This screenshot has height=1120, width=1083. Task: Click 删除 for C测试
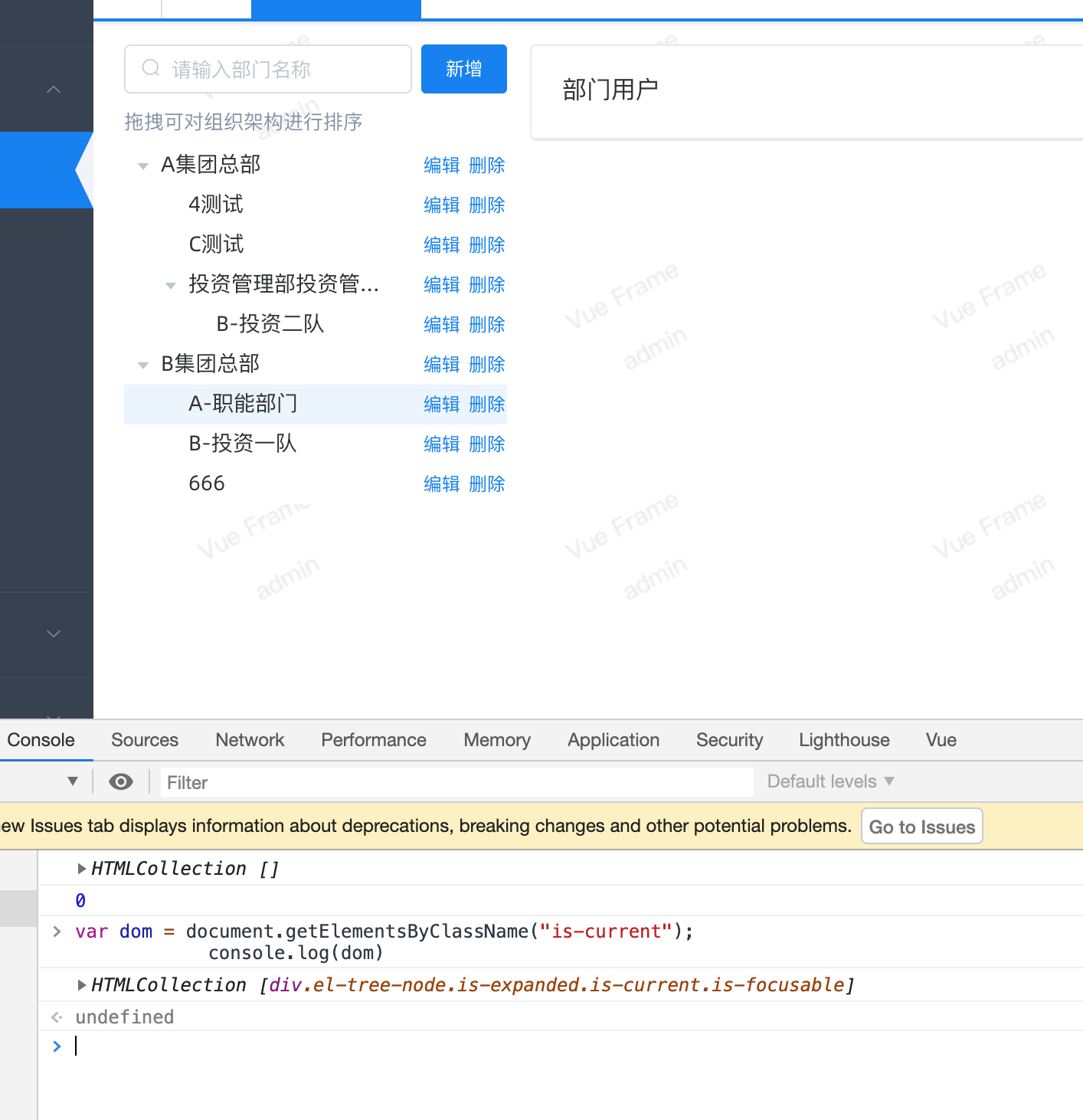tap(487, 245)
